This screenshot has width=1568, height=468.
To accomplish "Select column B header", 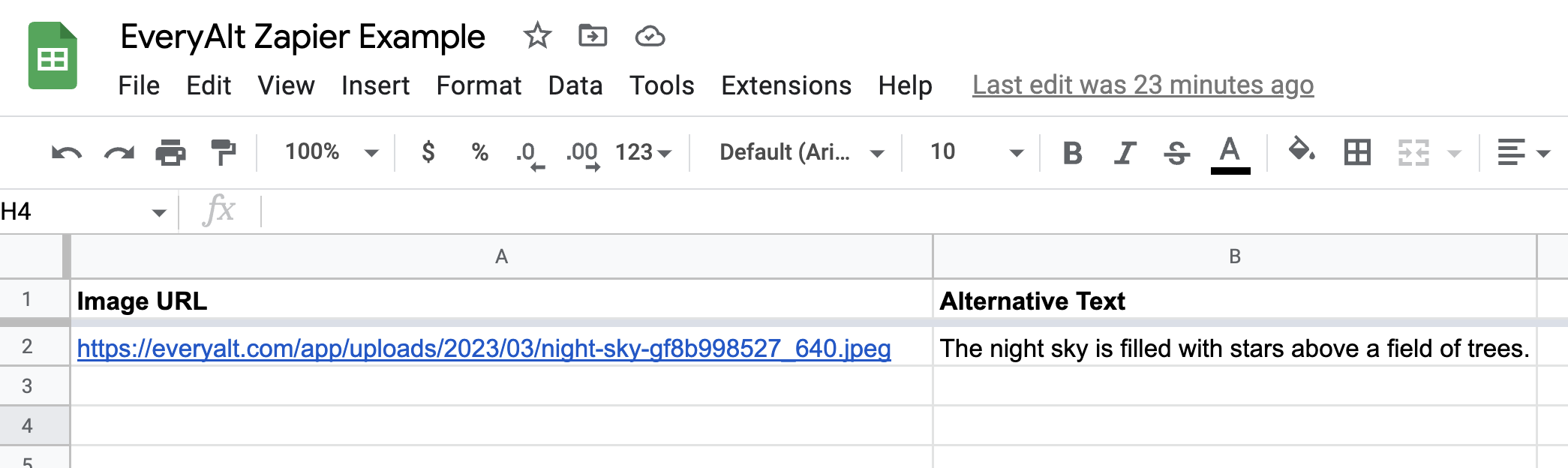I will [1235, 256].
